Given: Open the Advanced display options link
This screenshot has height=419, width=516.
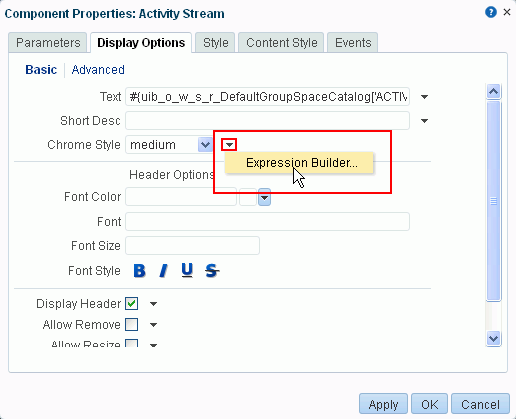Looking at the screenshot, I should tap(98, 70).
